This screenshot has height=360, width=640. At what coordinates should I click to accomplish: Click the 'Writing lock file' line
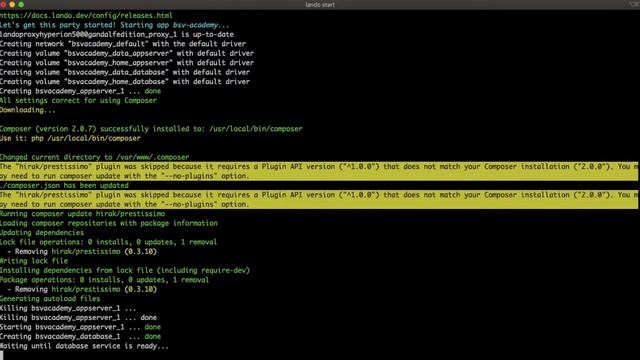pos(34,260)
